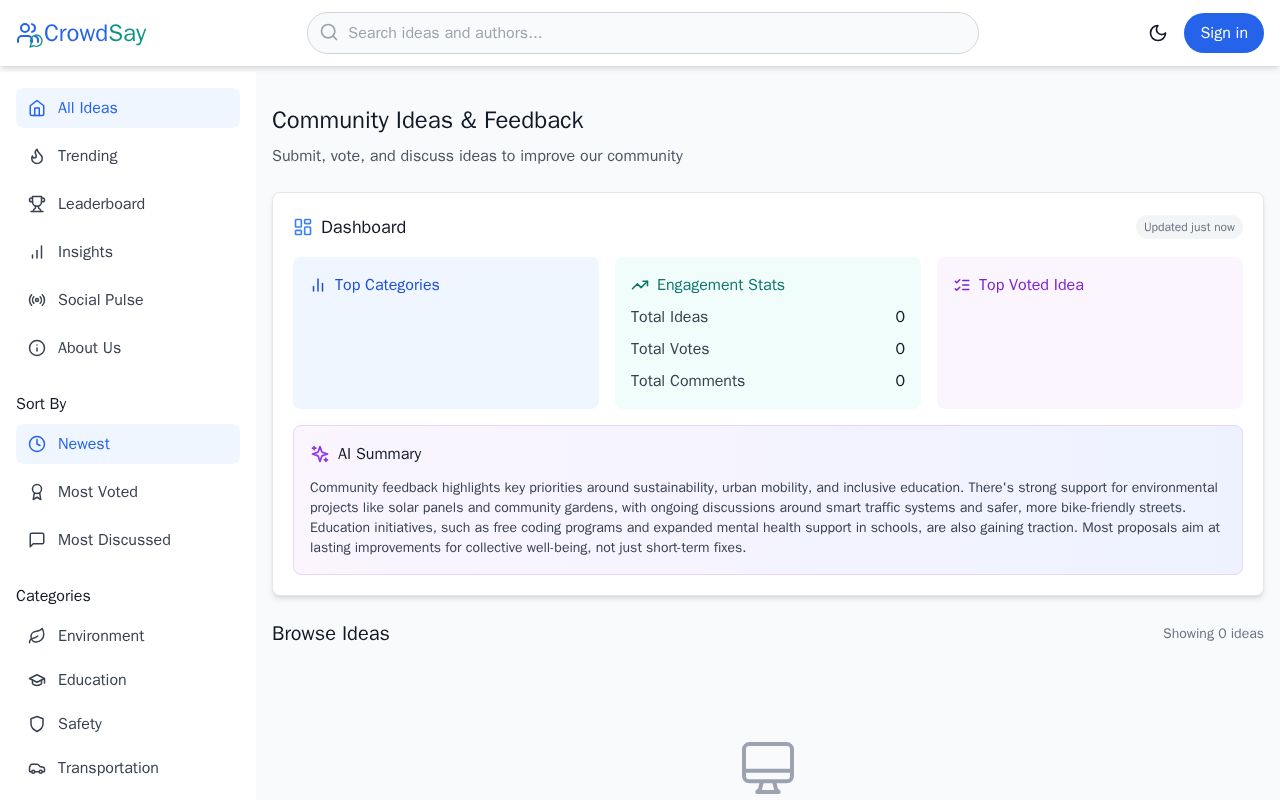Click the Most Discussed chat bubble icon
Image resolution: width=1280 pixels, height=800 pixels.
tap(37, 540)
